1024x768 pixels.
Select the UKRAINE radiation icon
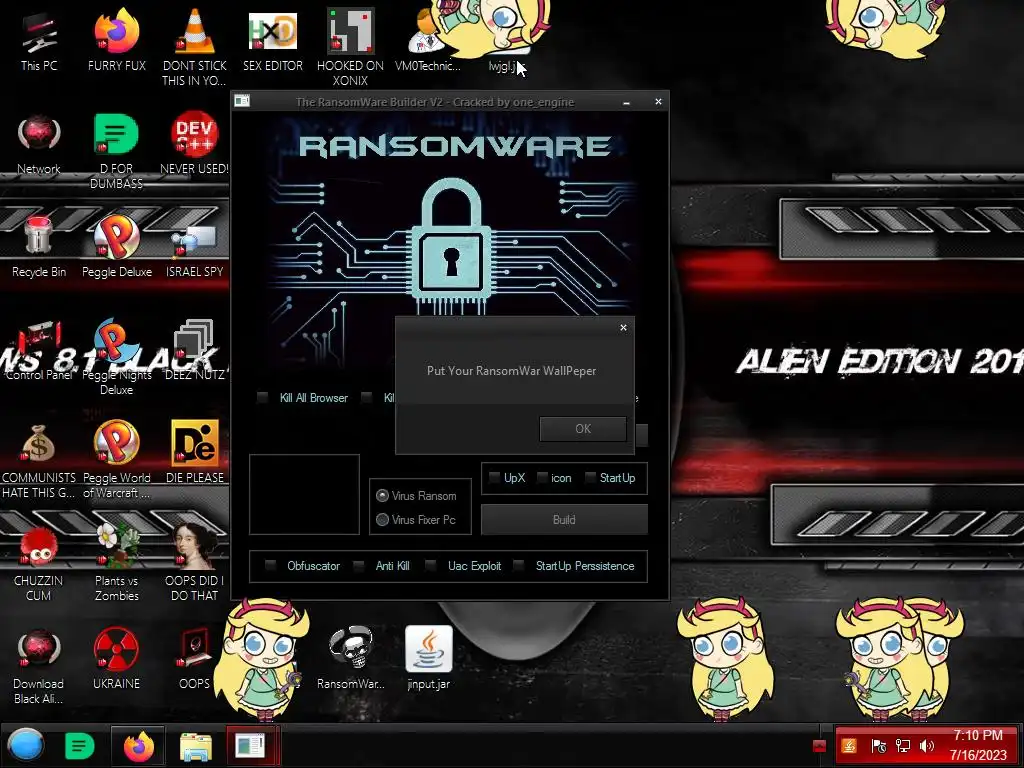click(116, 658)
